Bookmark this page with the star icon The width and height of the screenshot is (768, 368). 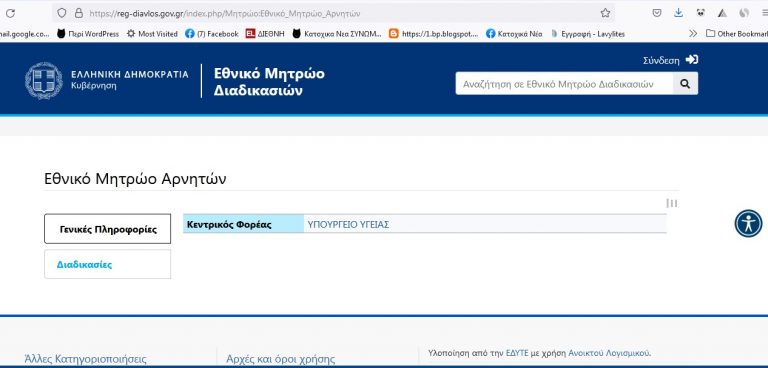tap(605, 13)
